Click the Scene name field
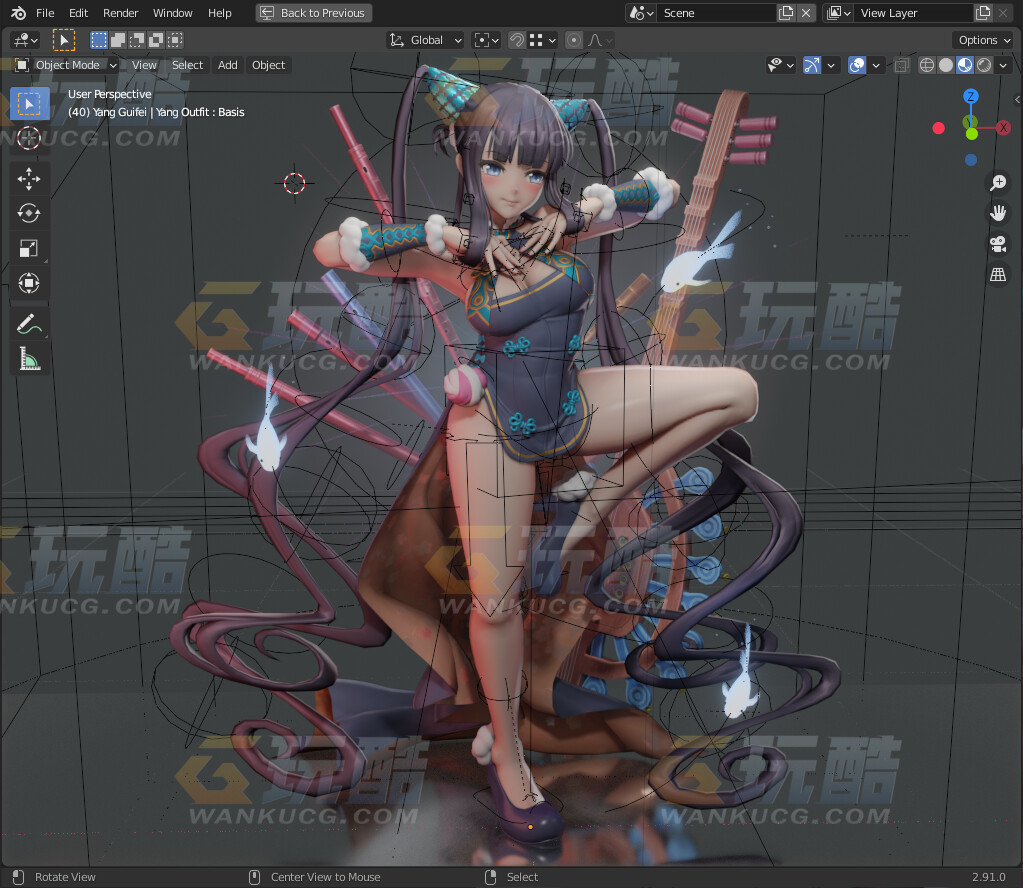The width and height of the screenshot is (1023, 888). [x=718, y=13]
